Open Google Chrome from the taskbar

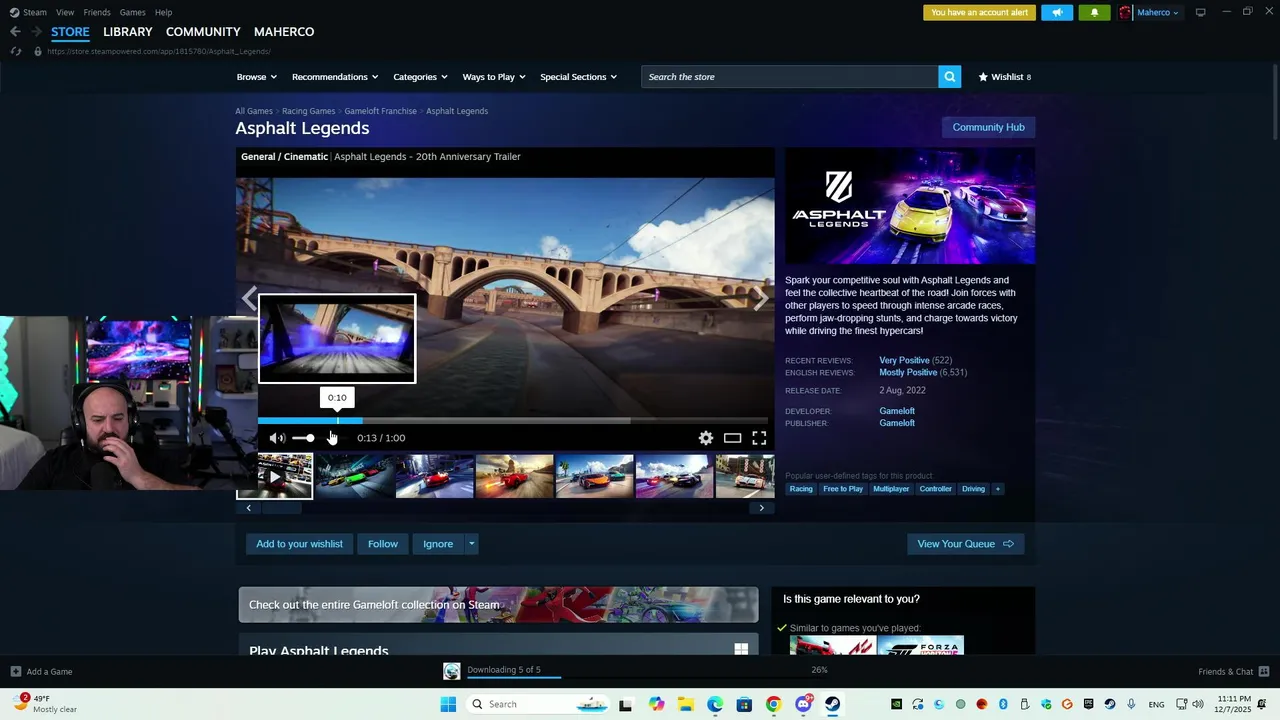[773, 704]
